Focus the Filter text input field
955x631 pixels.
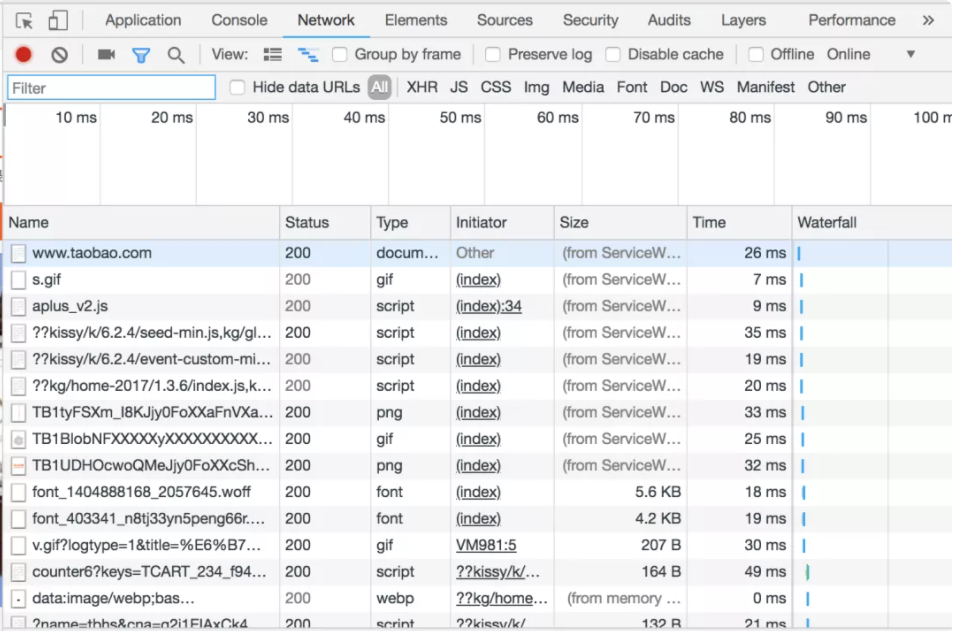pyautogui.click(x=111, y=88)
